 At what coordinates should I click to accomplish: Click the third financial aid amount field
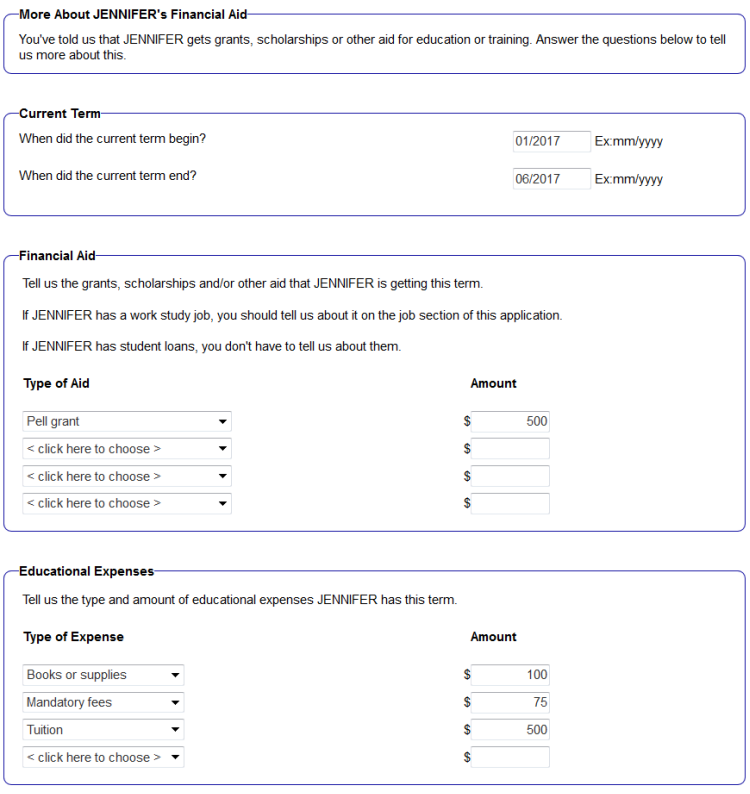pyautogui.click(x=510, y=477)
